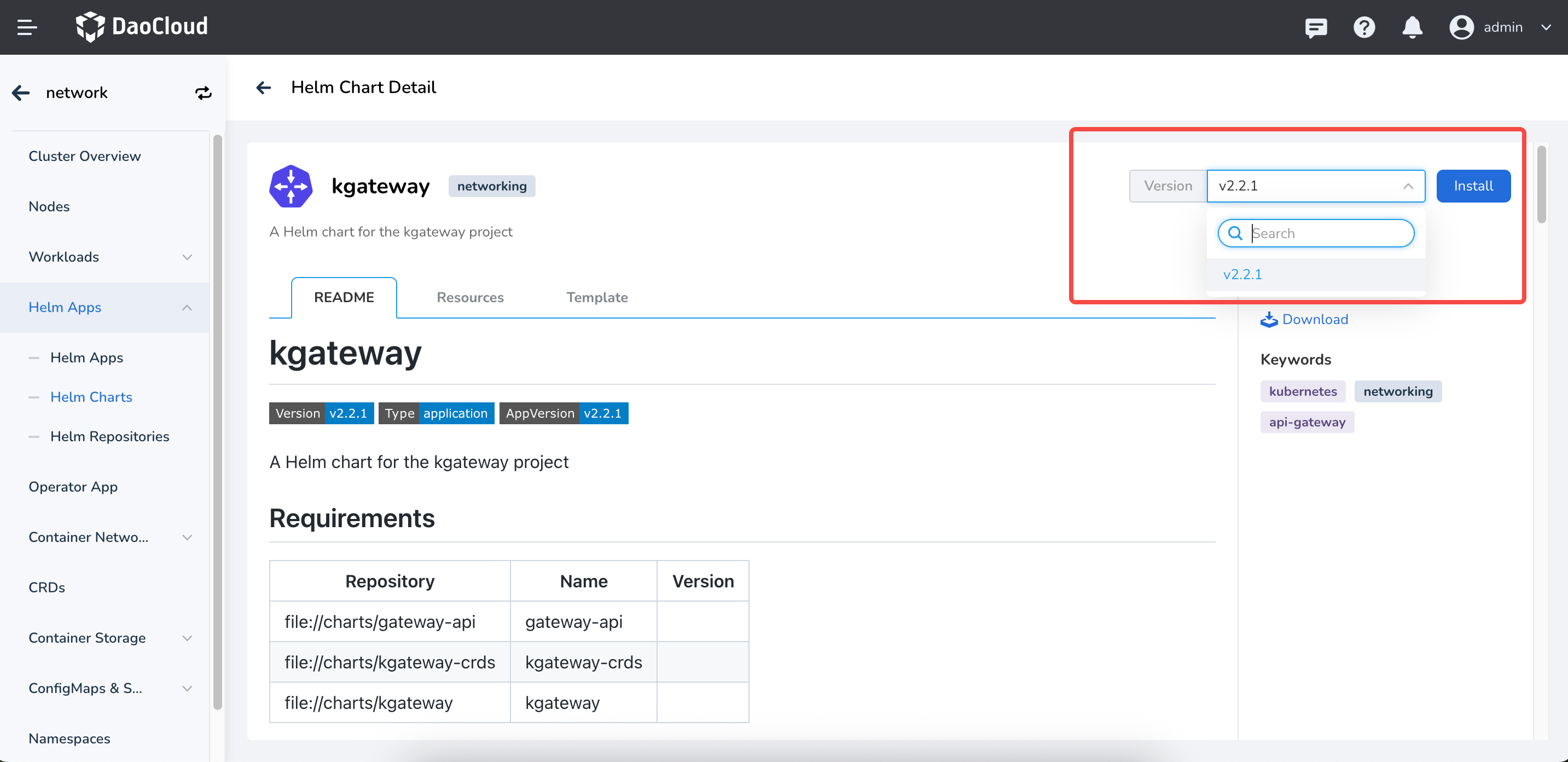Expand the Workloads sidebar section
This screenshot has height=762, width=1568.
186,257
